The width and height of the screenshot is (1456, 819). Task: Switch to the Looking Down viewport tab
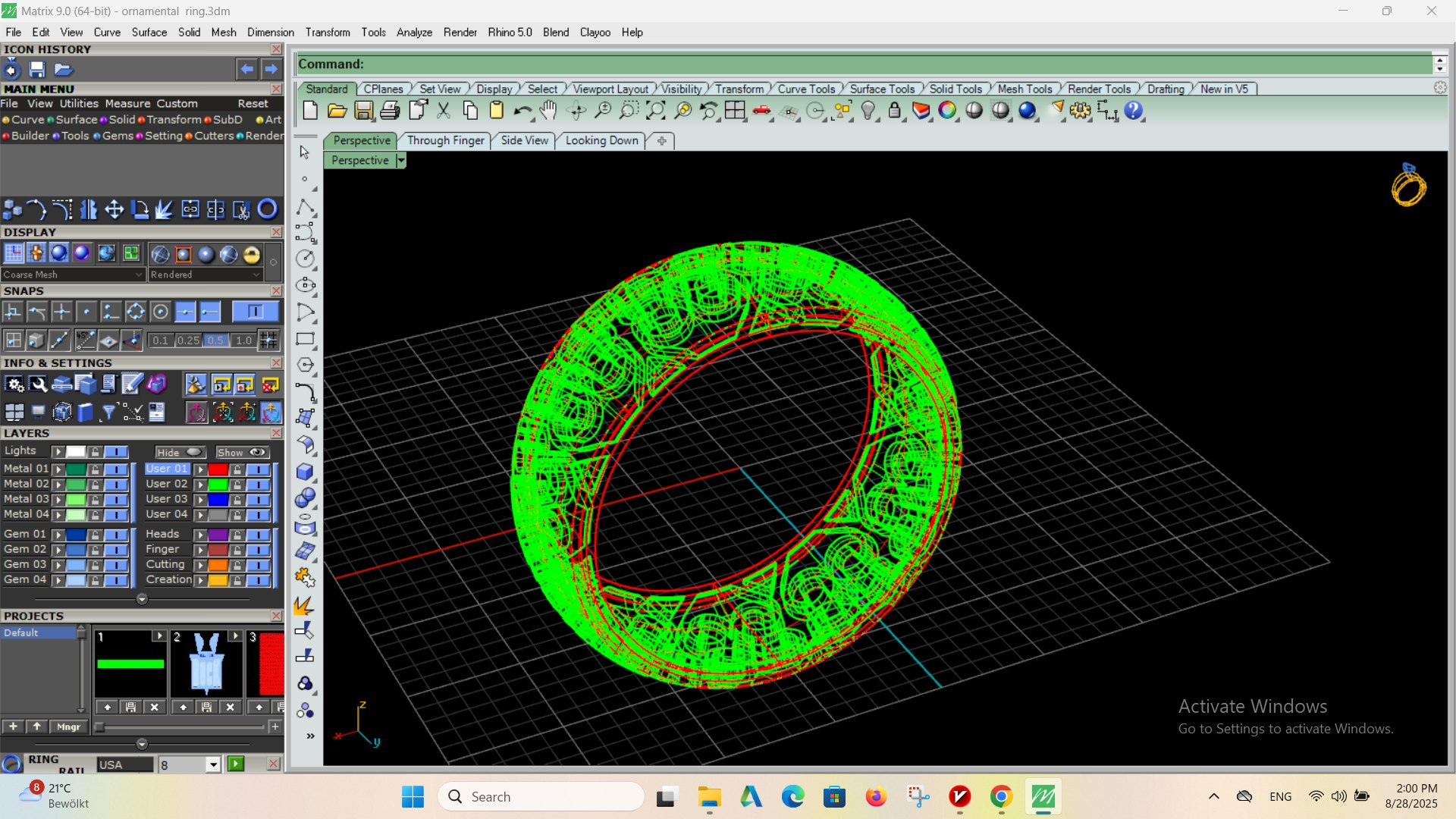click(601, 140)
